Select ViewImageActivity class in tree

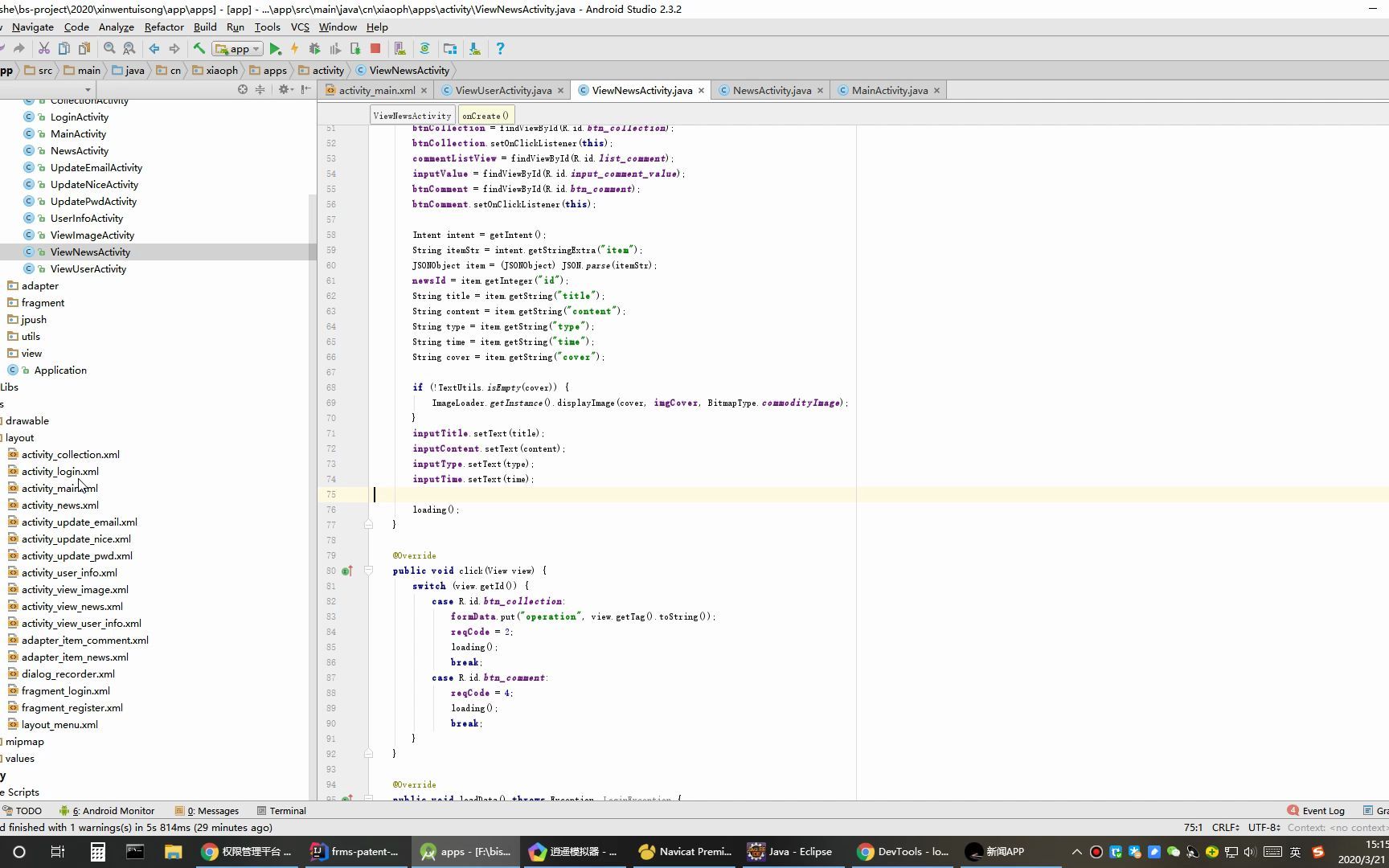coord(92,235)
